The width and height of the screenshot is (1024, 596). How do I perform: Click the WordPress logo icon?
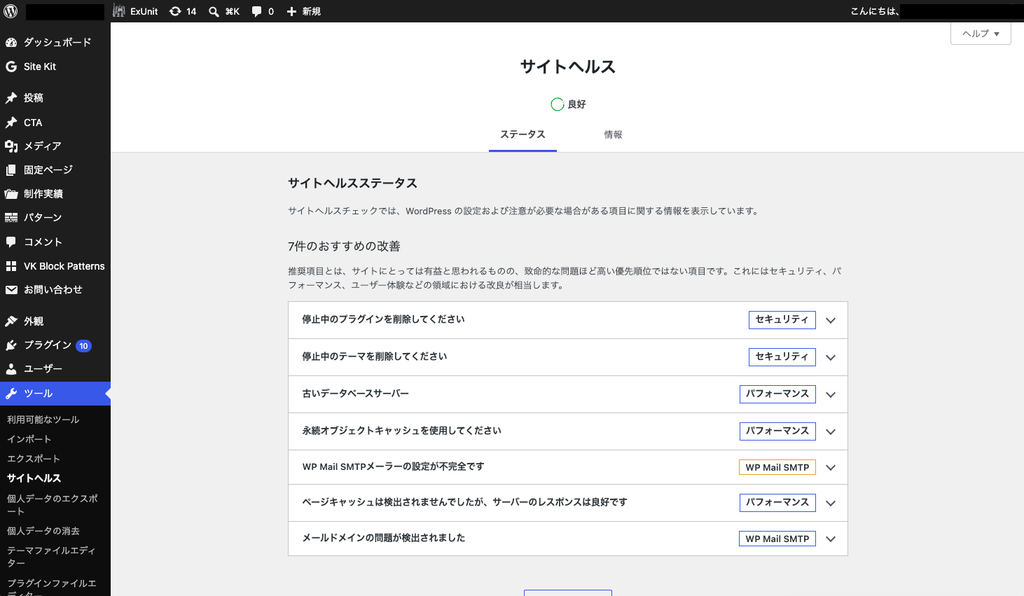pyautogui.click(x=10, y=11)
